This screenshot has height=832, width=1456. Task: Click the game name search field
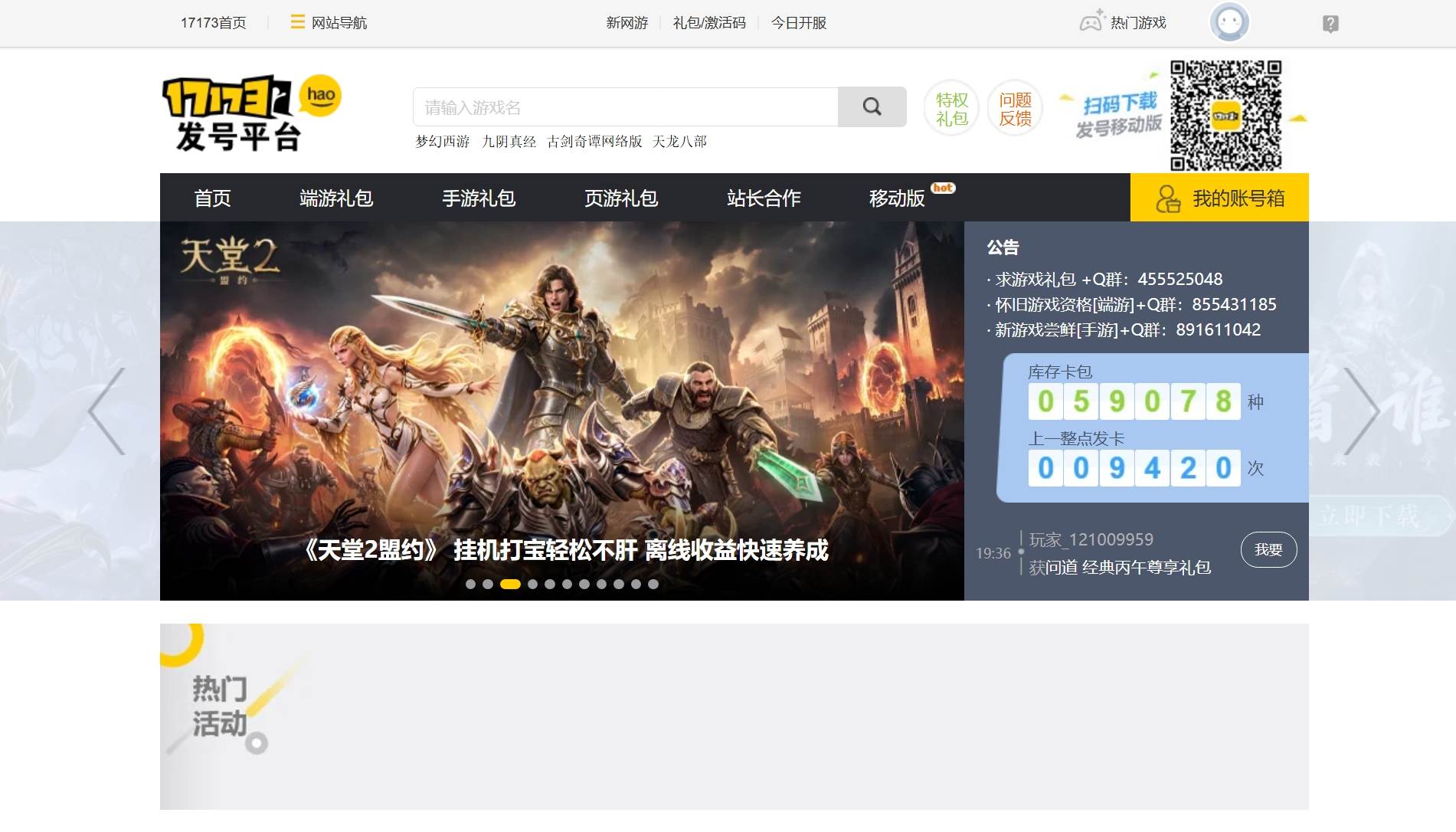(x=625, y=106)
